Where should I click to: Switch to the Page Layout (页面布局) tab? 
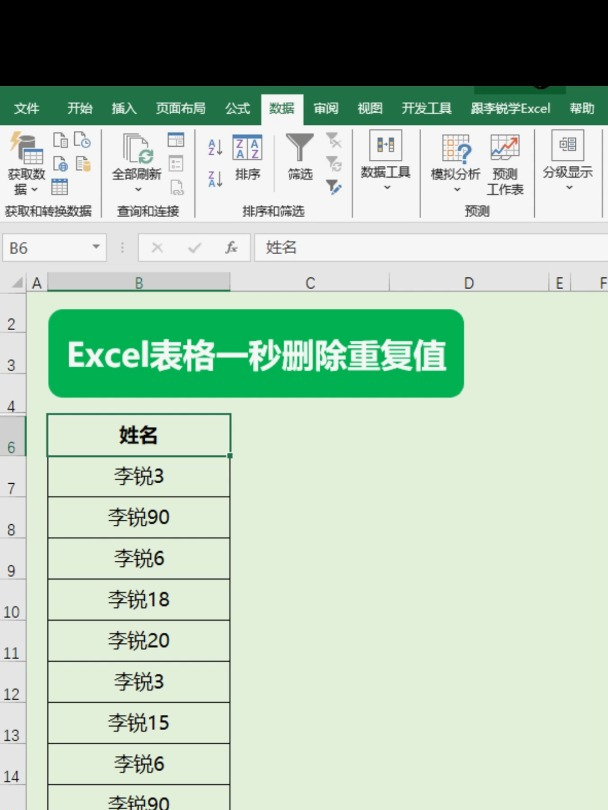[180, 108]
